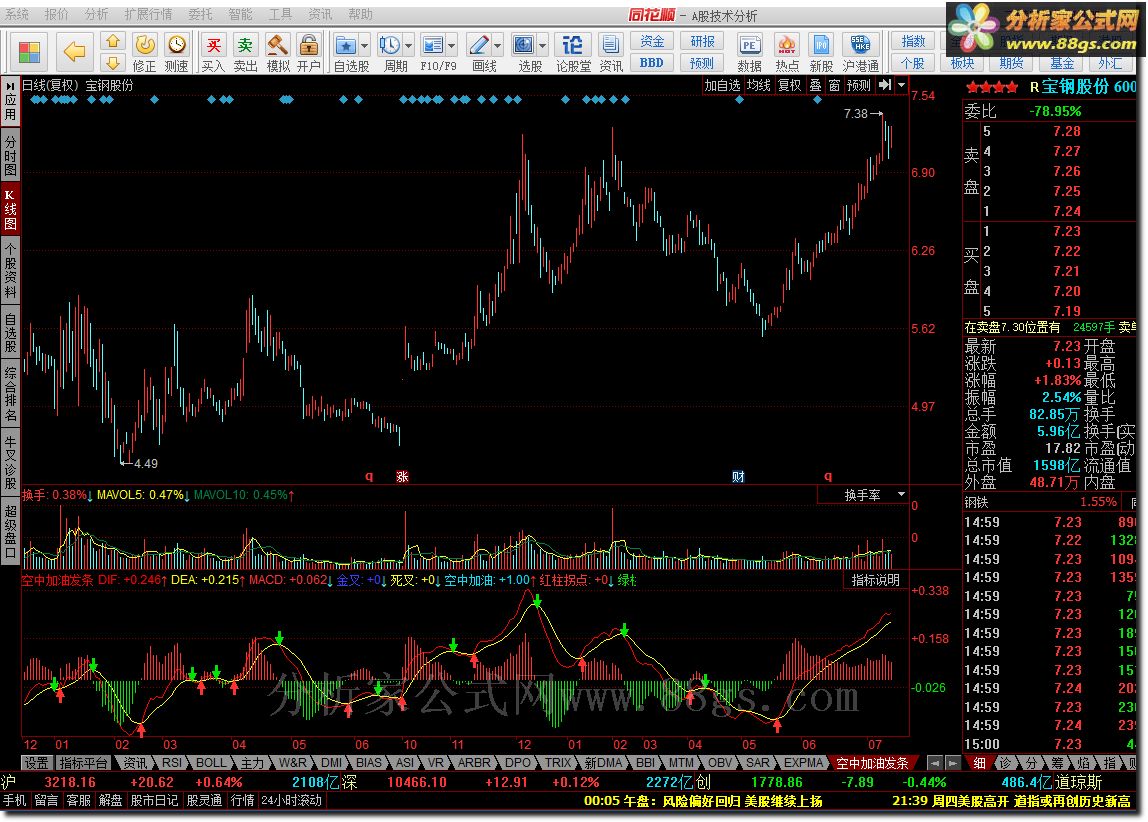Go back with the yellow left arrow
The width and height of the screenshot is (1148, 822).
click(x=74, y=51)
